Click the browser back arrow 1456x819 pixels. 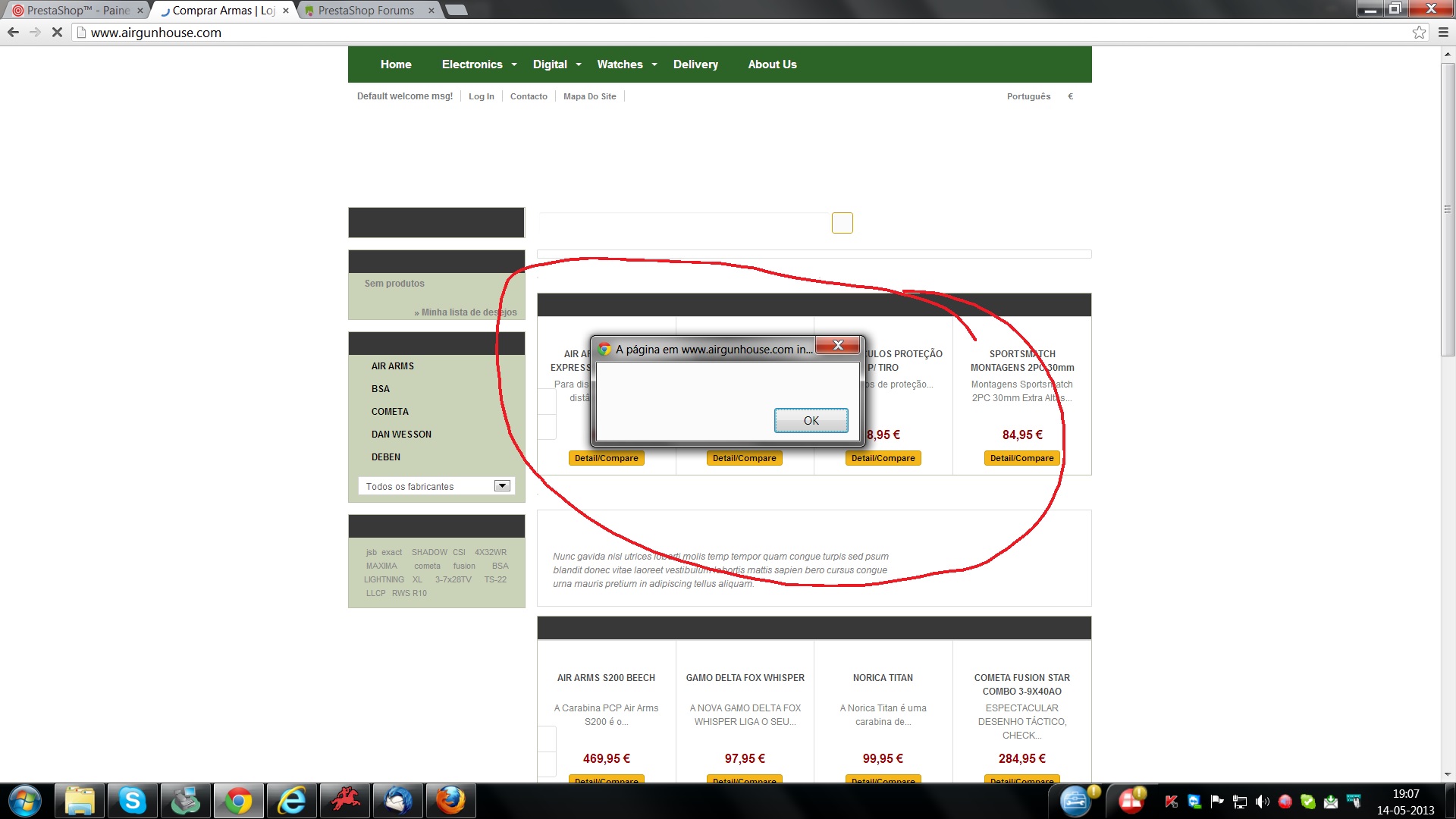(x=13, y=33)
